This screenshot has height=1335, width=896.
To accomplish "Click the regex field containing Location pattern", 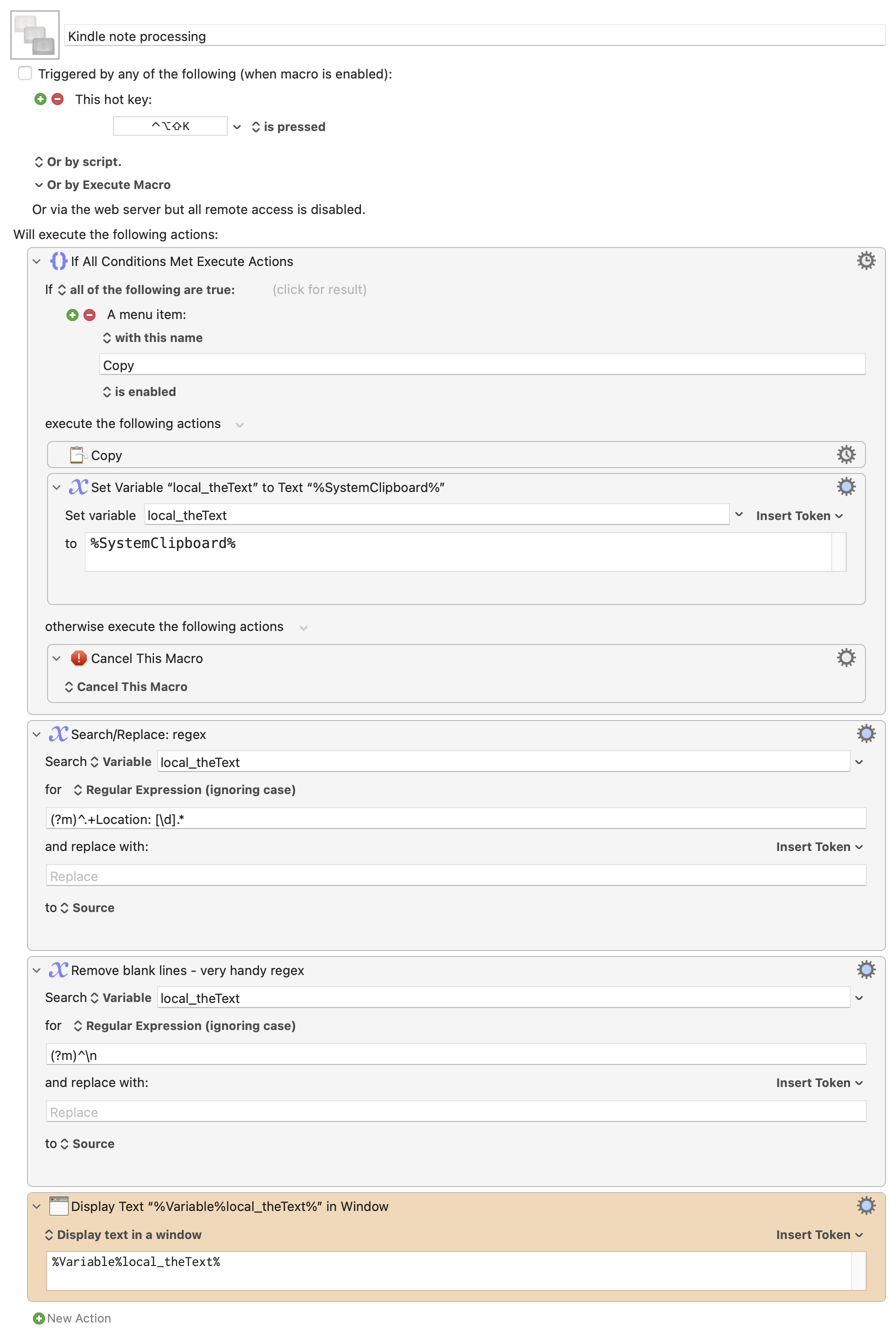I will [456, 818].
